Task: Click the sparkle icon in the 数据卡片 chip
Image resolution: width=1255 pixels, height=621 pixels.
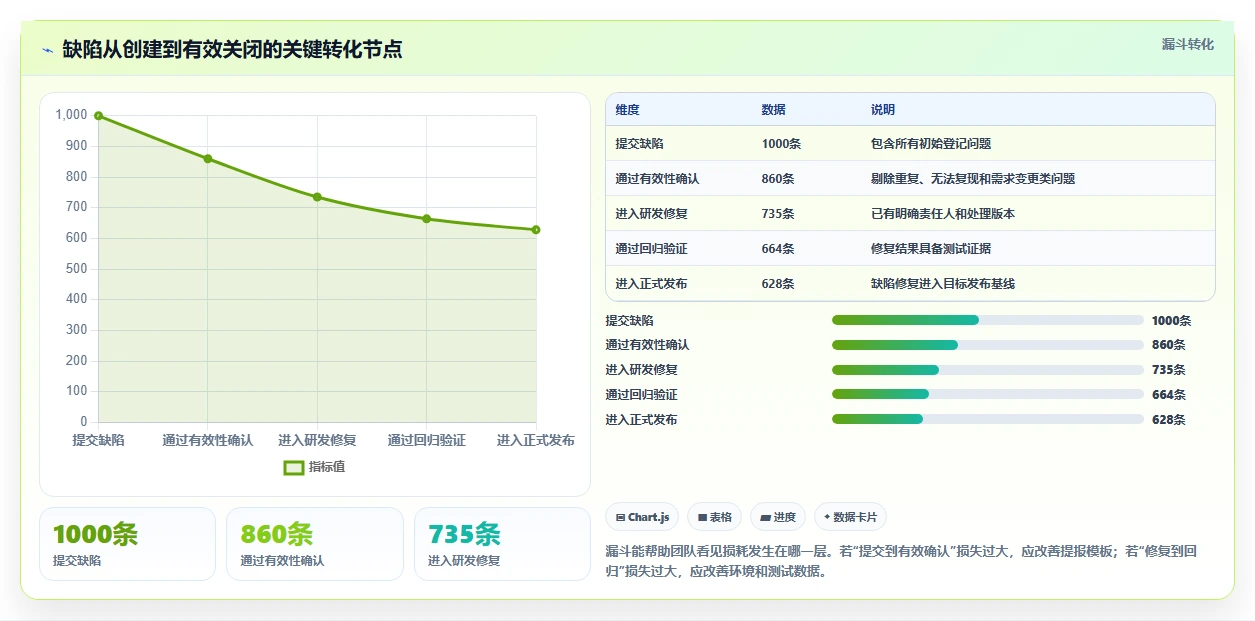Action: click(x=827, y=517)
